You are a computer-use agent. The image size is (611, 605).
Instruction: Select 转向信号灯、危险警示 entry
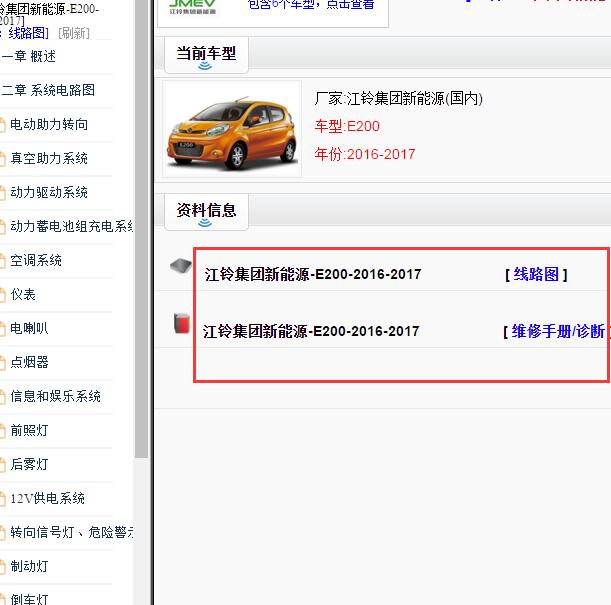point(72,532)
